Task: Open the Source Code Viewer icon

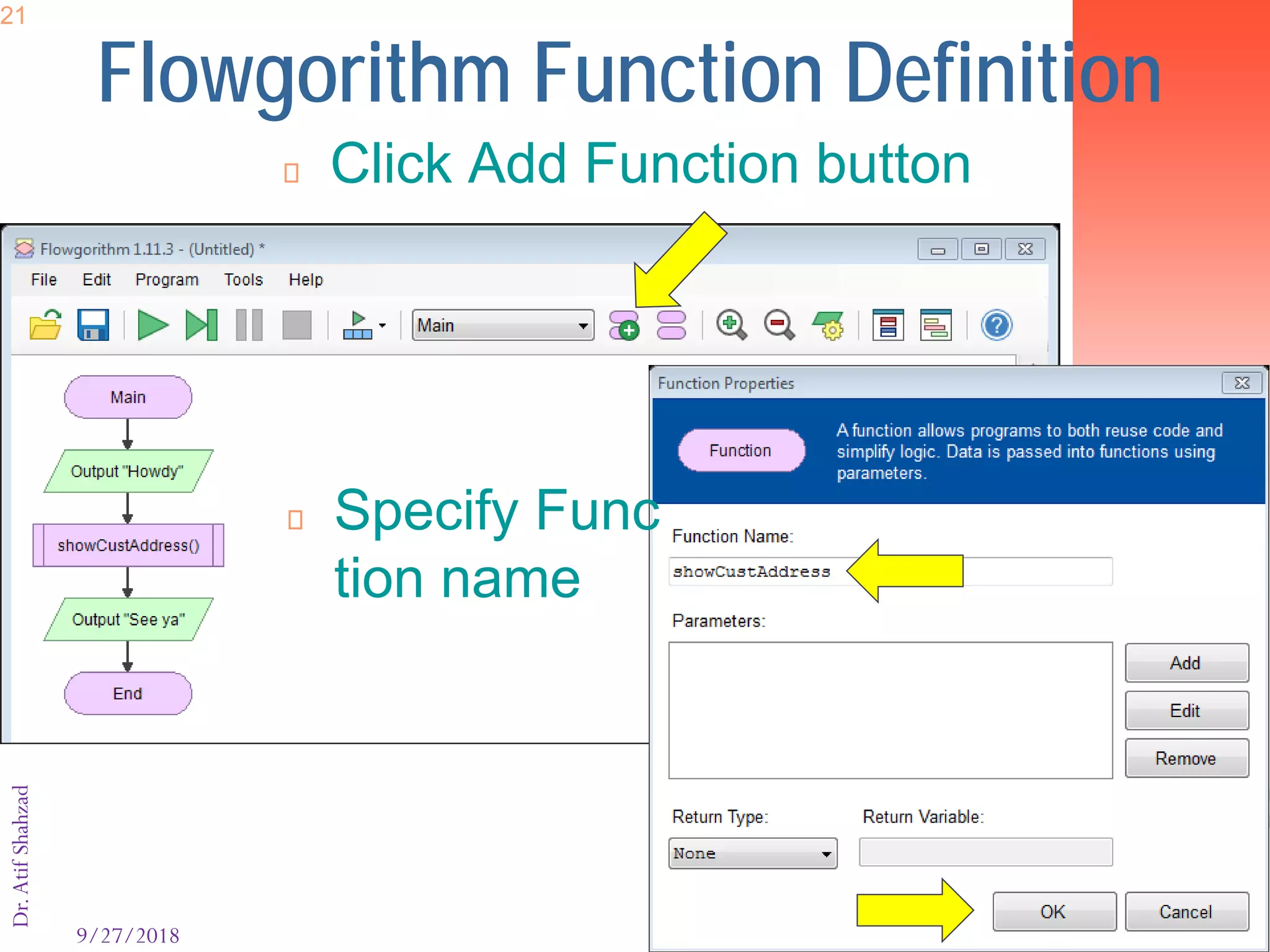Action: click(x=936, y=325)
